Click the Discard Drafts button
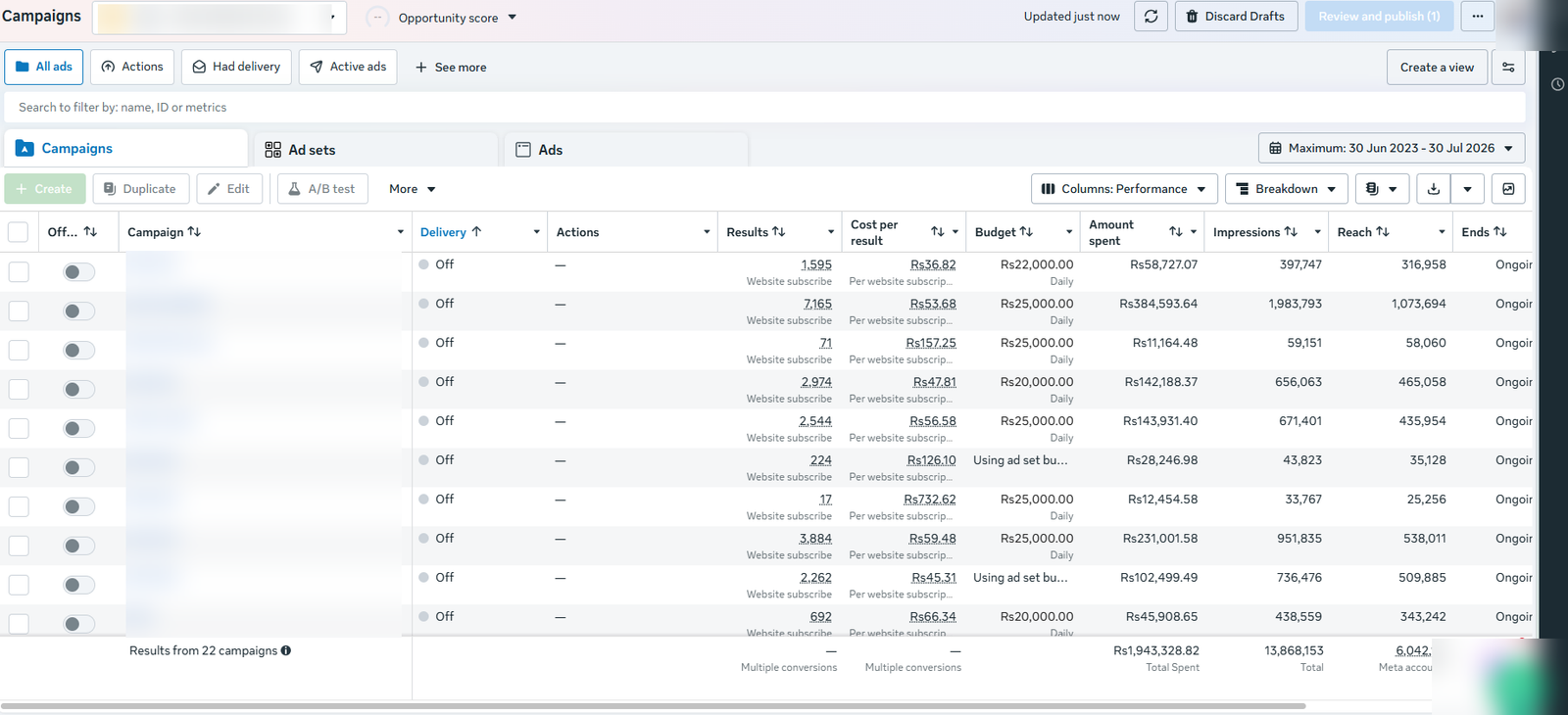1568x715 pixels. (1236, 17)
